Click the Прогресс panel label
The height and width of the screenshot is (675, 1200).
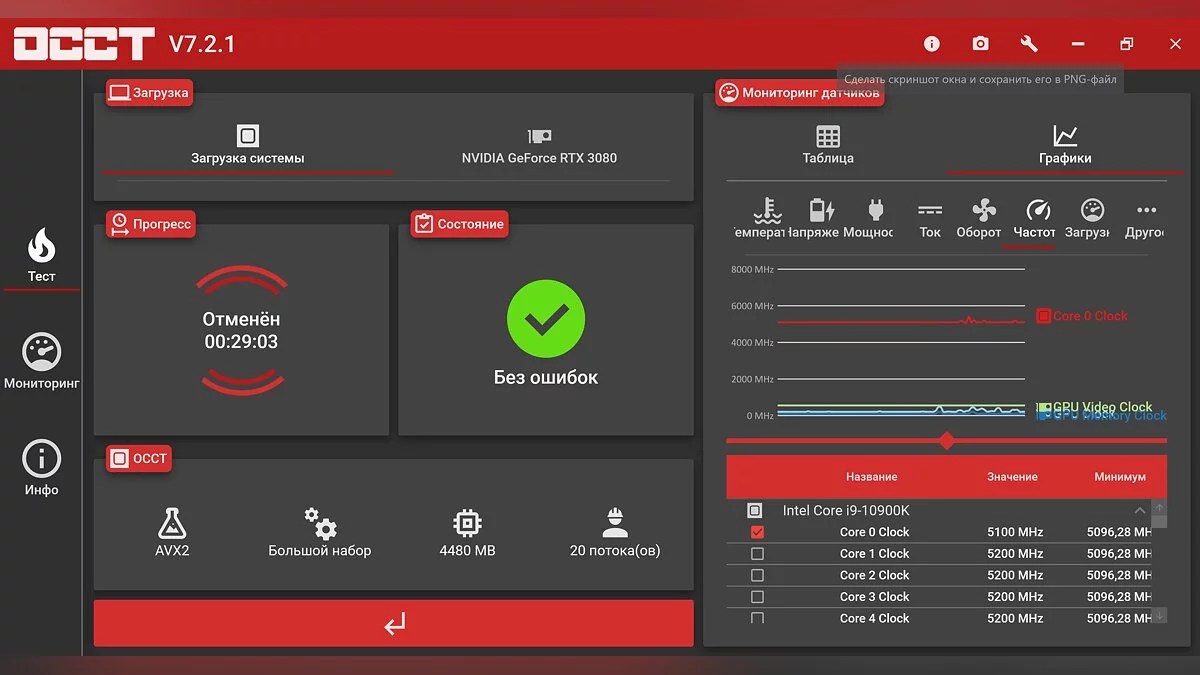[x=151, y=224]
